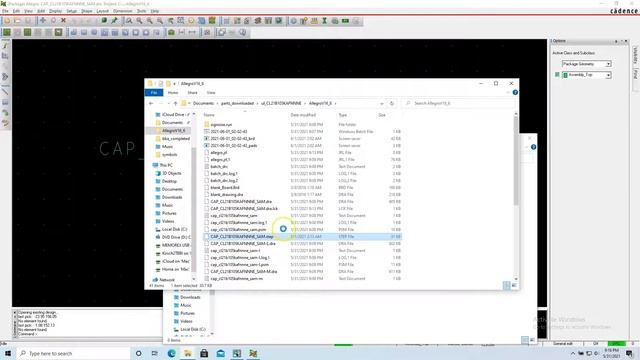The height and width of the screenshot is (360, 640).
Task: Open Cortana from the taskbar
Action: pyautogui.click(x=138, y=353)
